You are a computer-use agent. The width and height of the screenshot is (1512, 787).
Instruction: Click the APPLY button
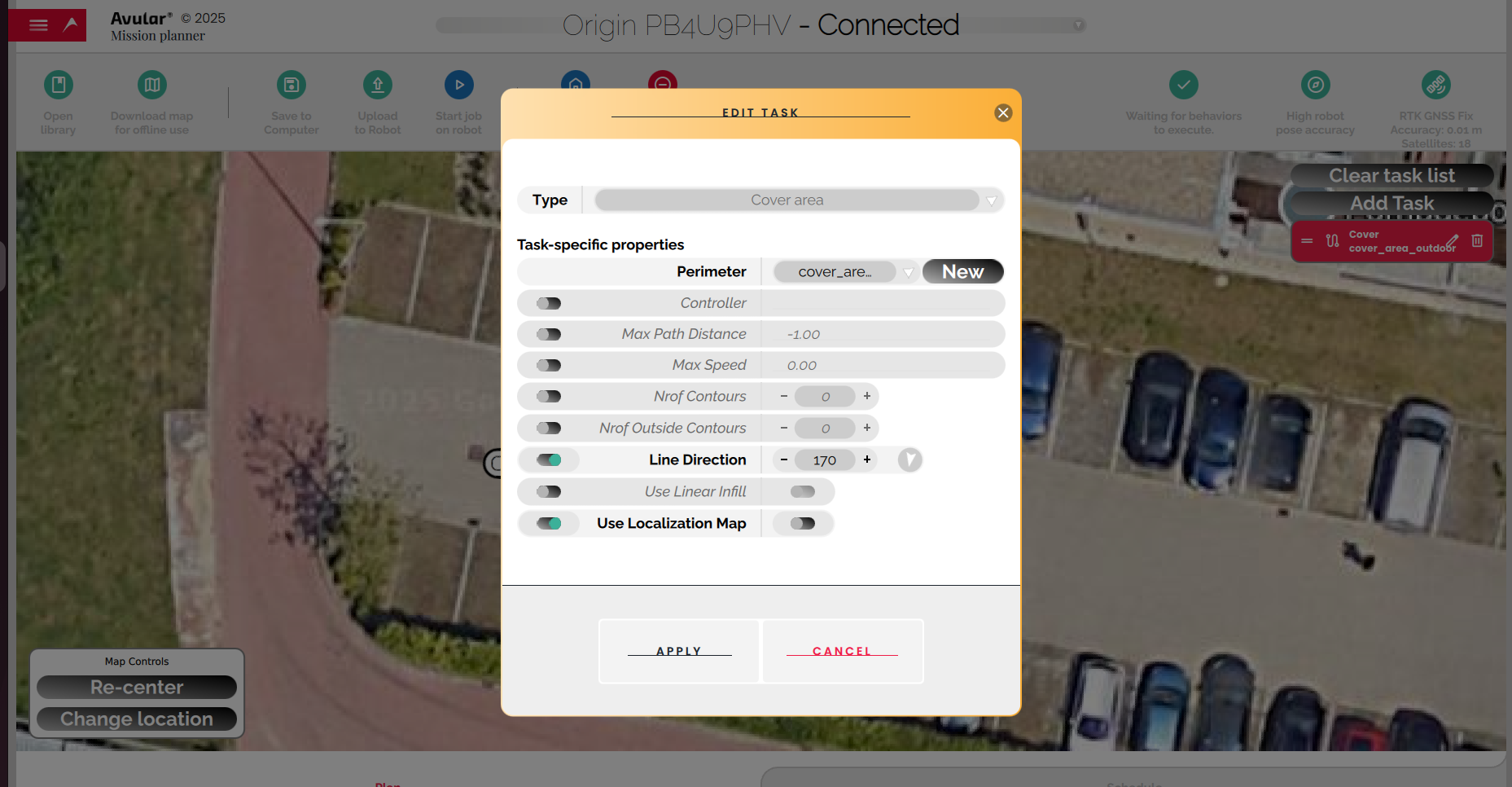point(679,651)
